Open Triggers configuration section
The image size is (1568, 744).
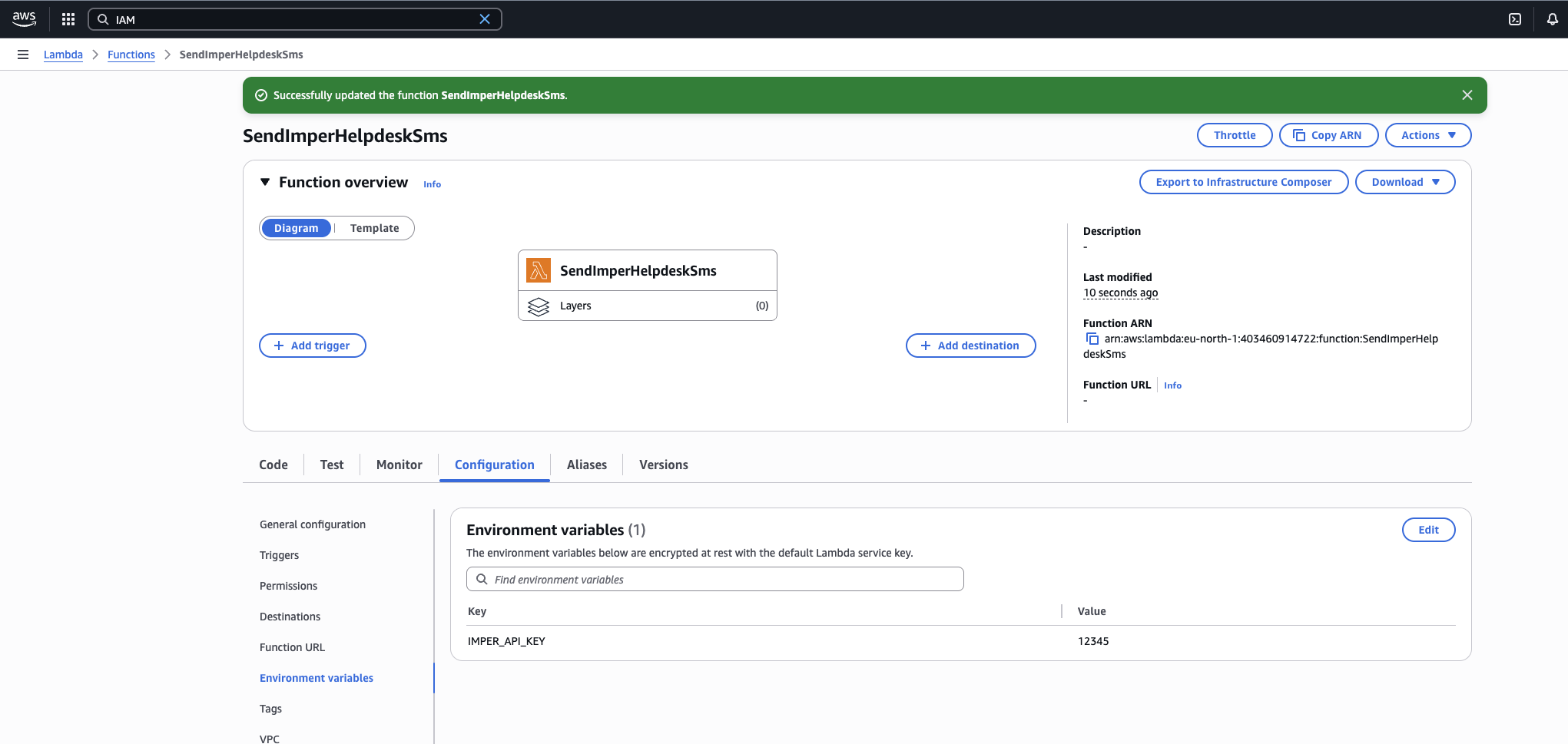pyautogui.click(x=280, y=555)
